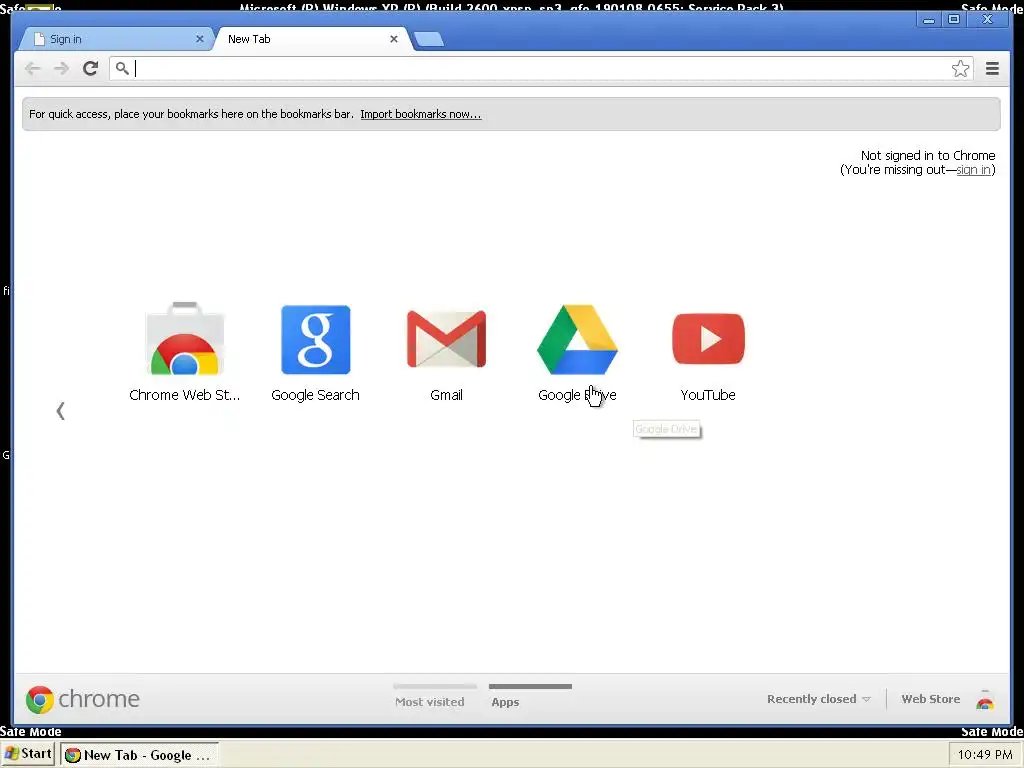Close the Sign in tab
Viewport: 1024px width, 768px height.
coord(200,39)
